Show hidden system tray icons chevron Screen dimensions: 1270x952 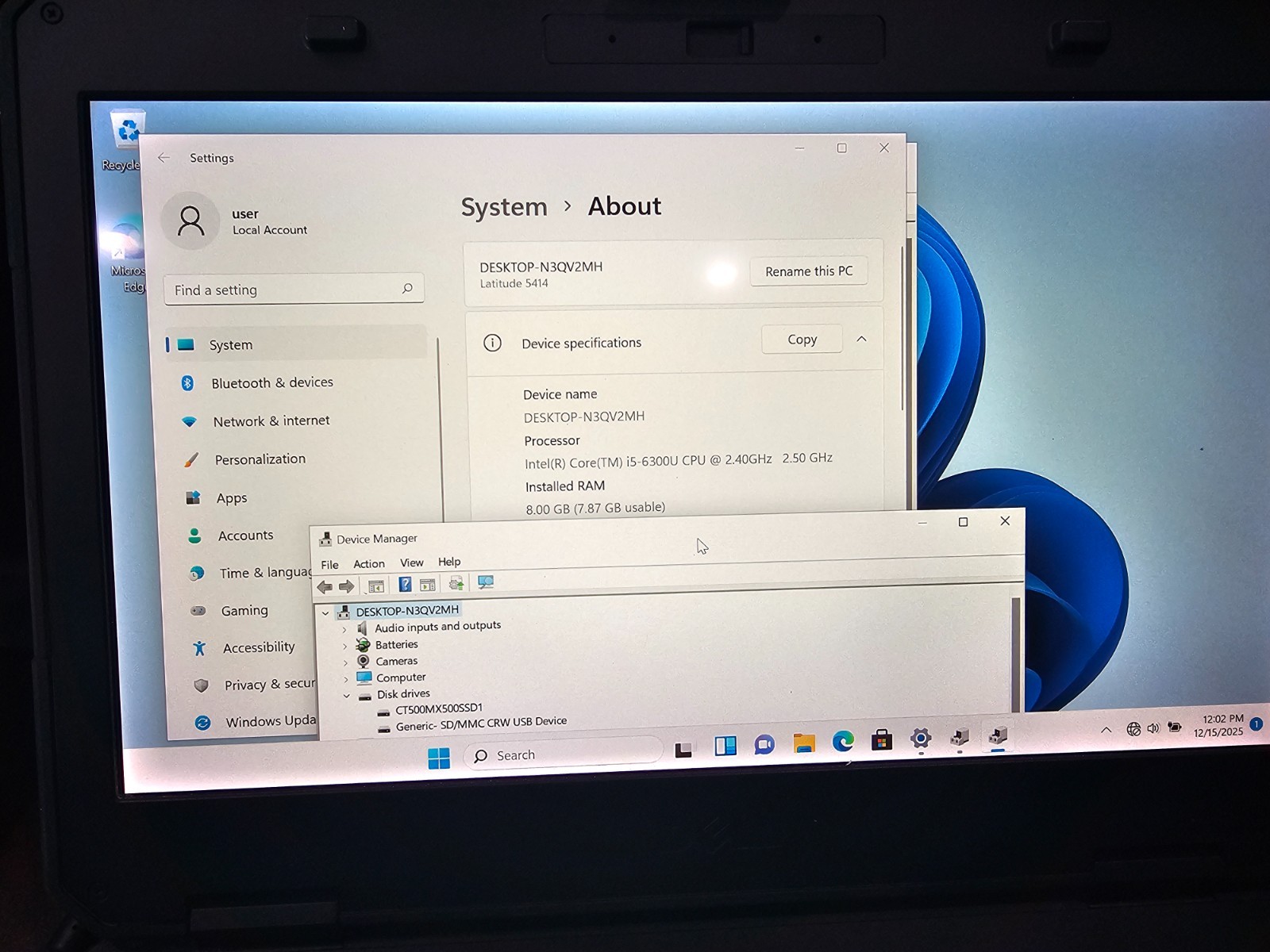coord(1106,730)
